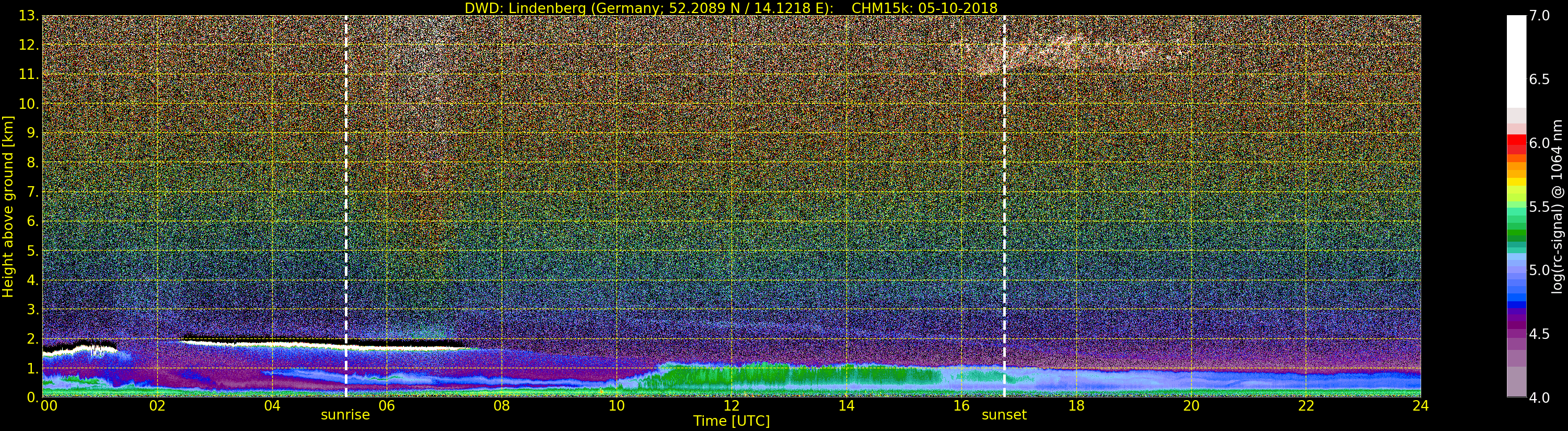Click the '08' time tick label
The height and width of the screenshot is (431, 1568).
[502, 405]
